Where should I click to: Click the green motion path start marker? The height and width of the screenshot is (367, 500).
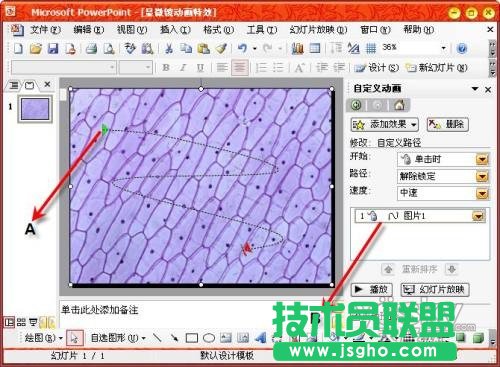tap(105, 129)
